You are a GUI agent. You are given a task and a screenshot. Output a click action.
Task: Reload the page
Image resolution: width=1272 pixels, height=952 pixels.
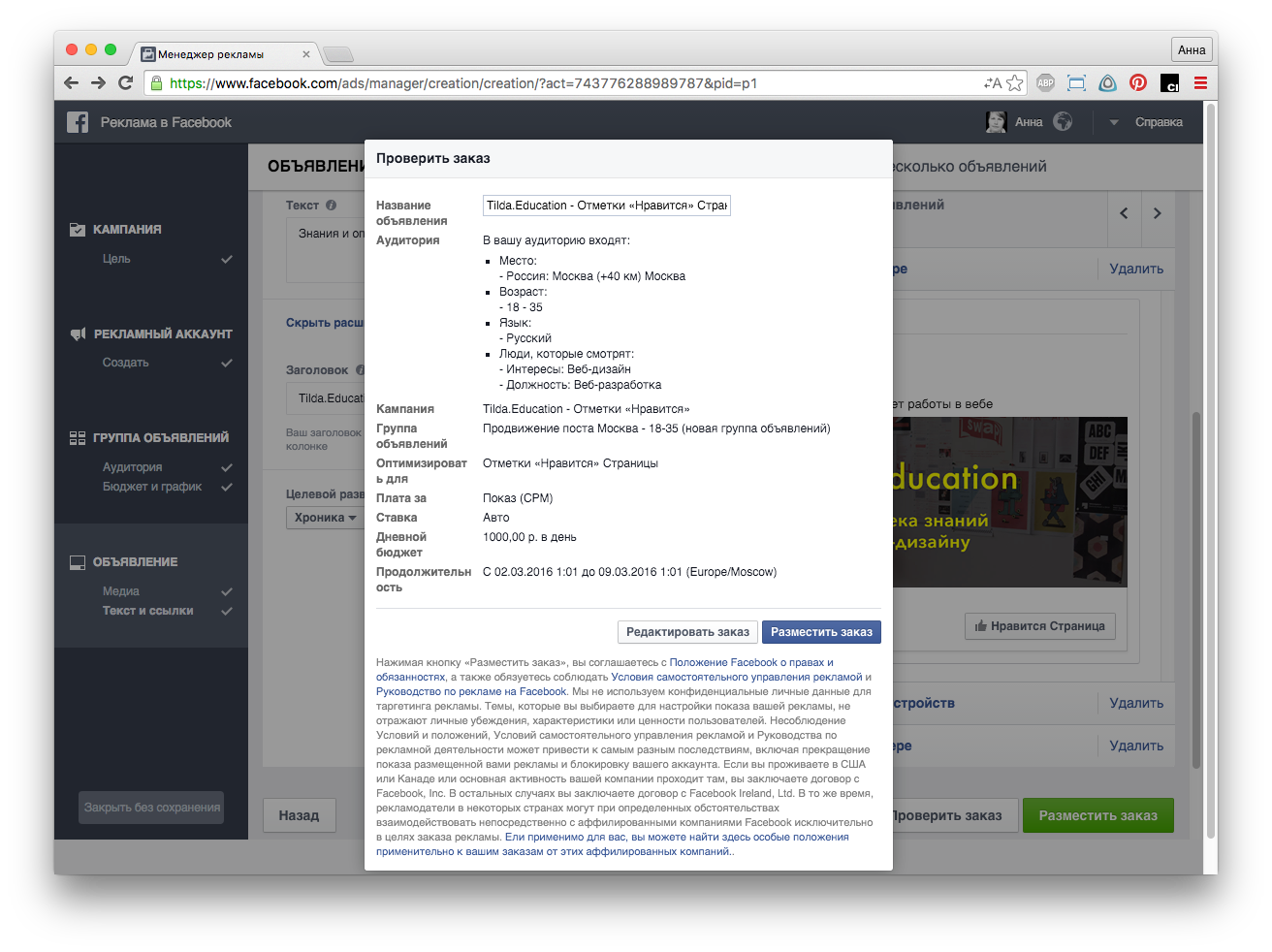pyautogui.click(x=125, y=83)
